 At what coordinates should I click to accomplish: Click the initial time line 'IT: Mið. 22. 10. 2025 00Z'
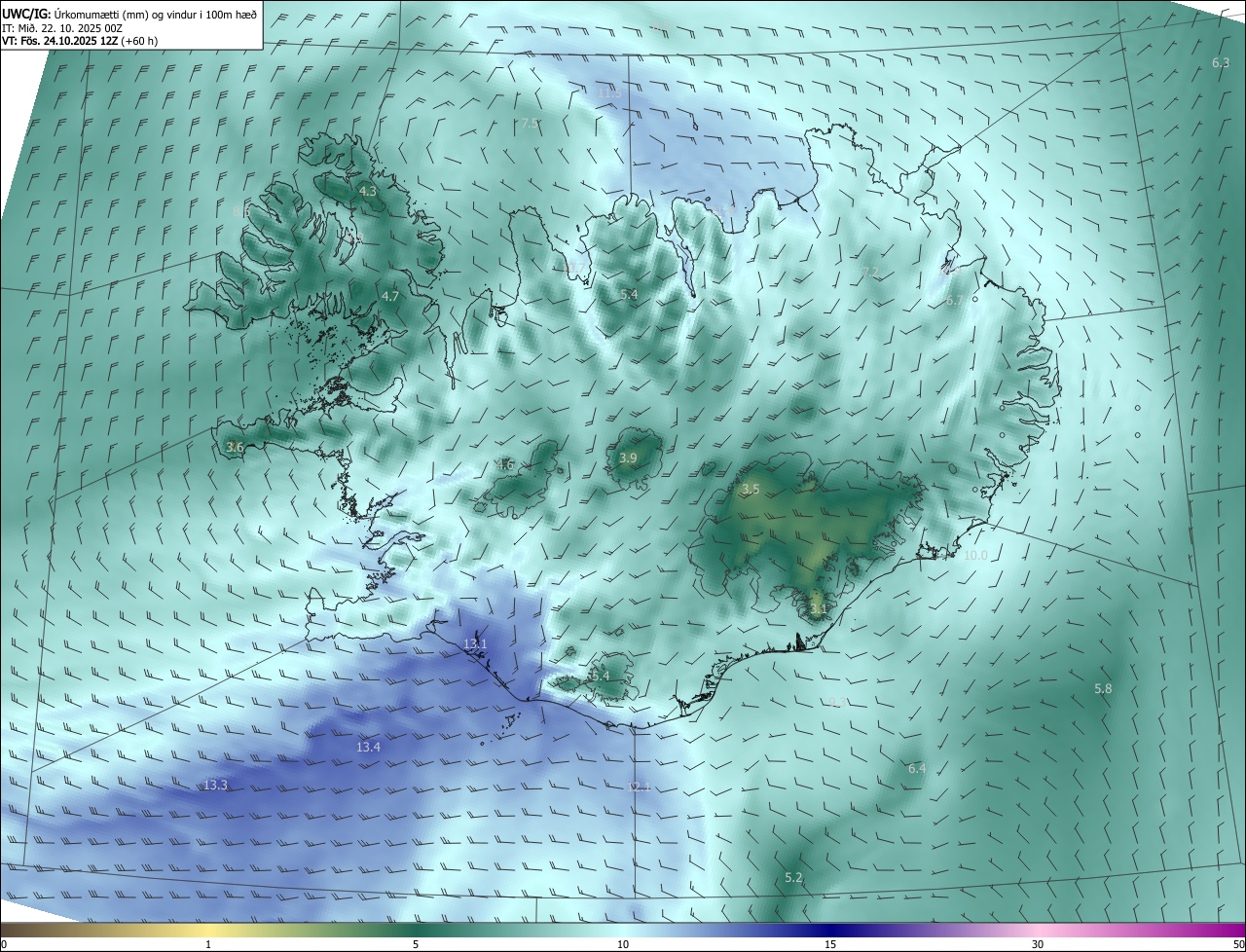62,28
